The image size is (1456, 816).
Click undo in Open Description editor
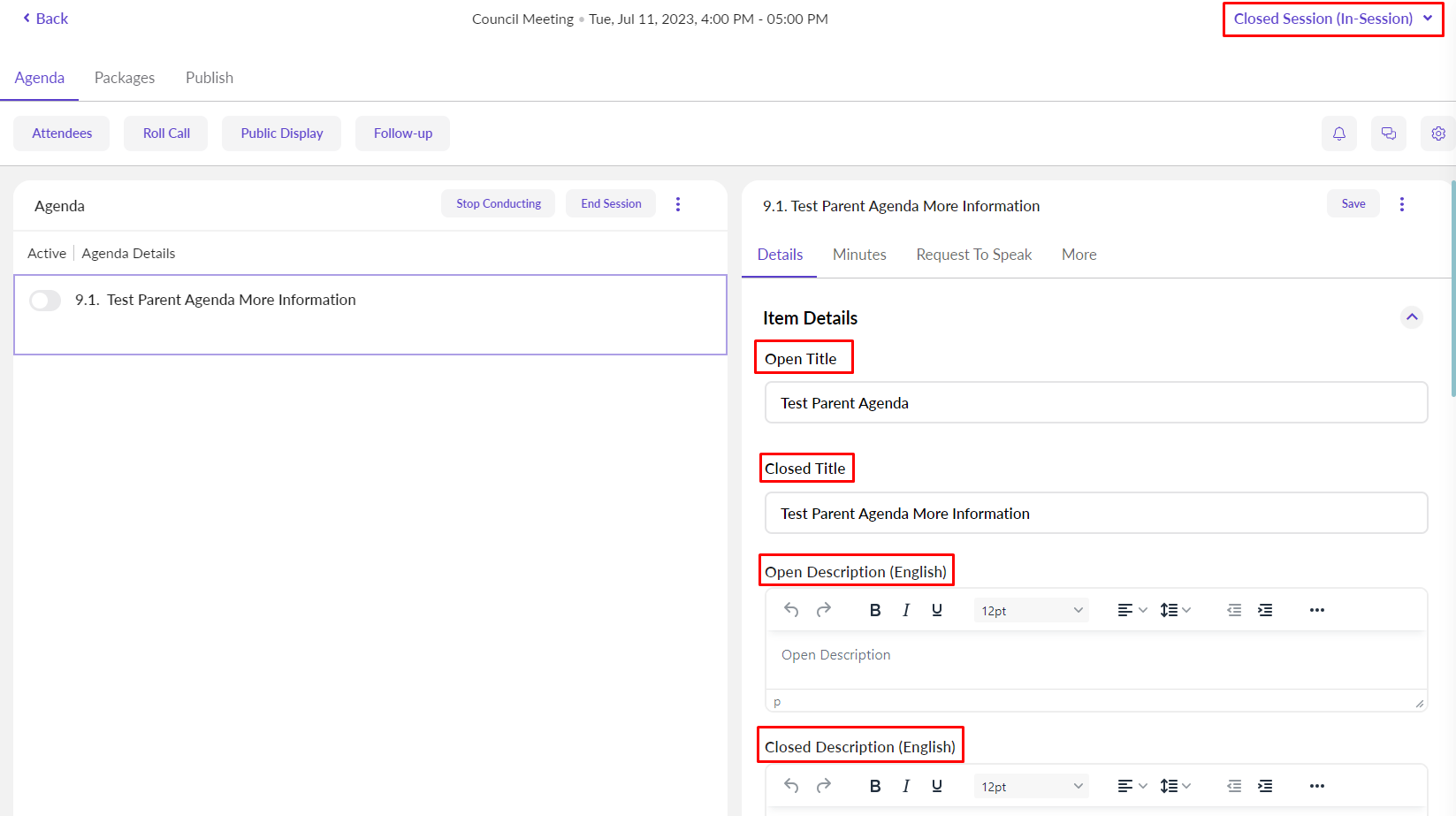[x=791, y=610]
